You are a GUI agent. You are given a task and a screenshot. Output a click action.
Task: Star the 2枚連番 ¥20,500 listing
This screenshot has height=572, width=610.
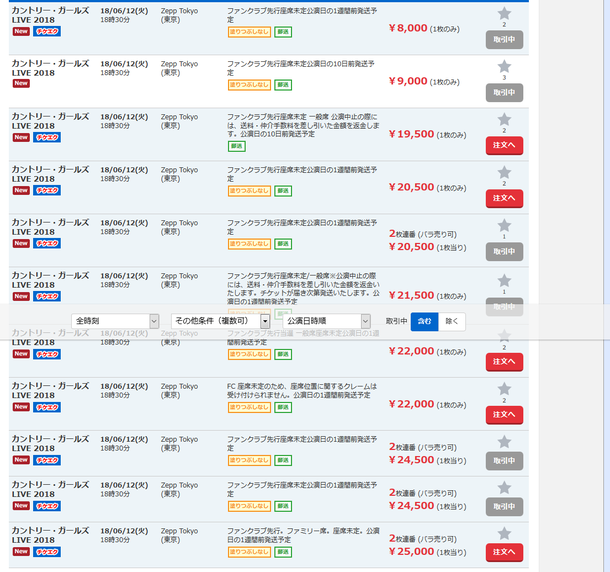tap(504, 225)
